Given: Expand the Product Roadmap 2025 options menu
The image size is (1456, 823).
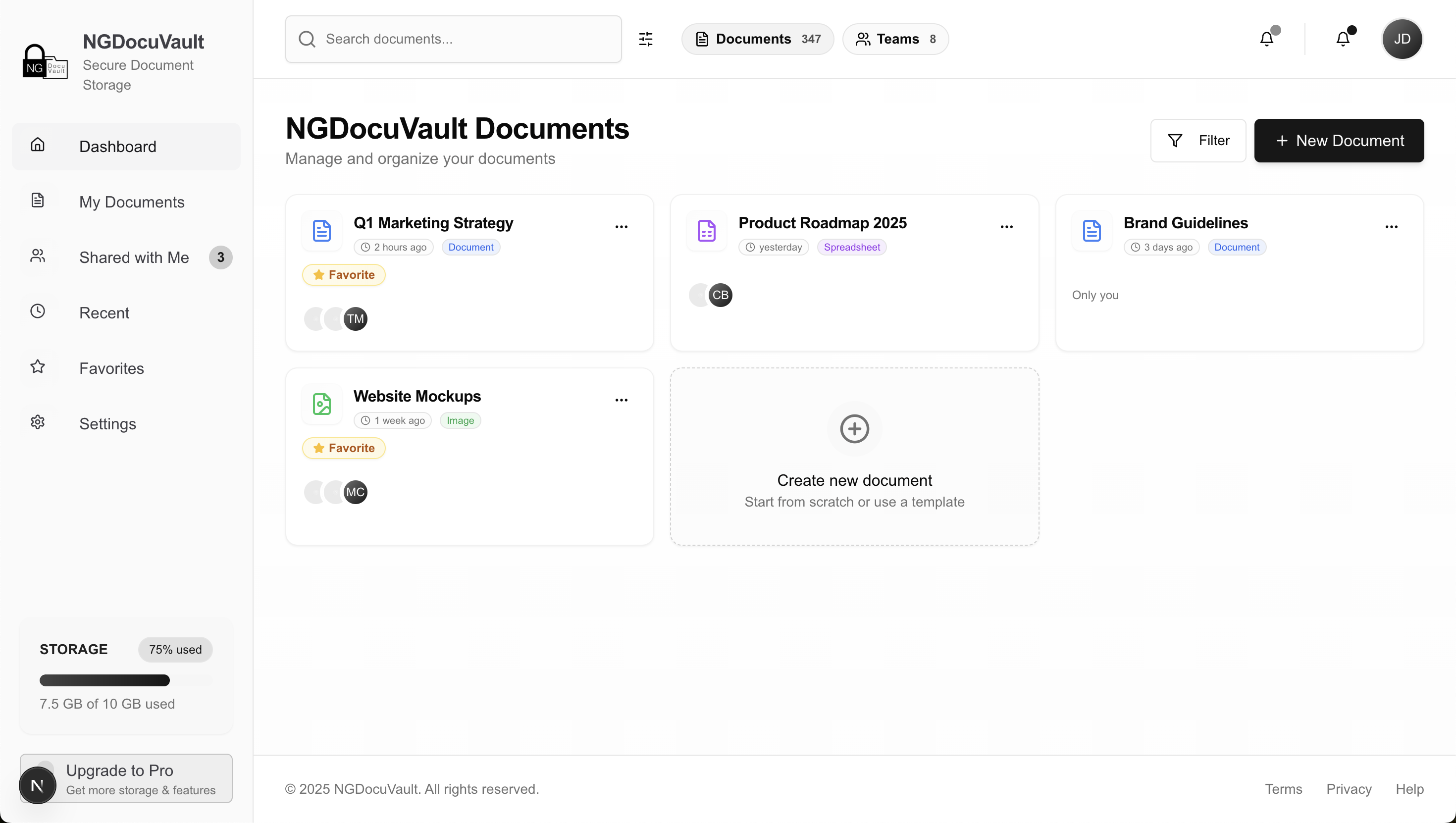Looking at the screenshot, I should (x=1006, y=227).
